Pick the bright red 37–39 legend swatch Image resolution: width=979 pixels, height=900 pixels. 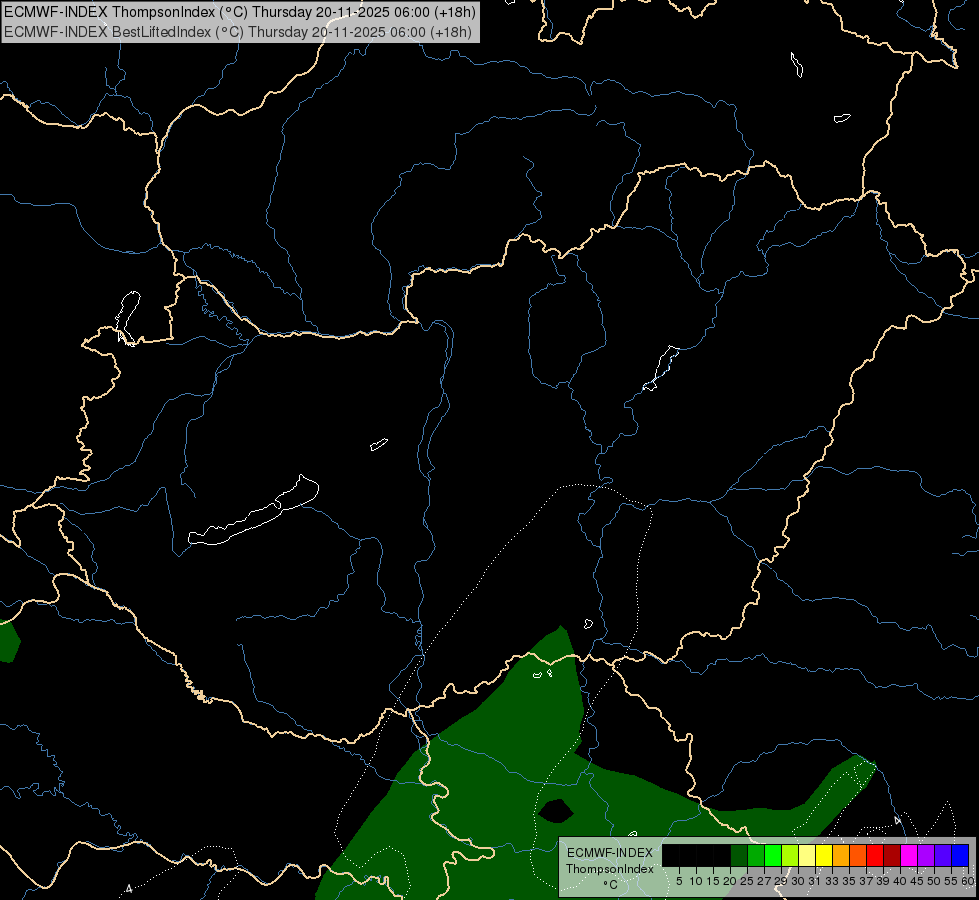[875, 855]
